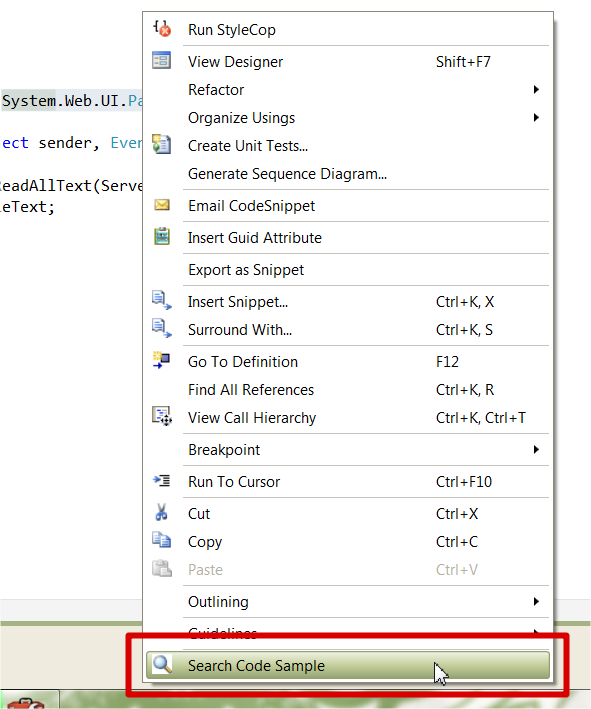Image resolution: width=591 pixels, height=709 pixels.
Task: Click the Run StyleCop icon
Action: point(162,28)
